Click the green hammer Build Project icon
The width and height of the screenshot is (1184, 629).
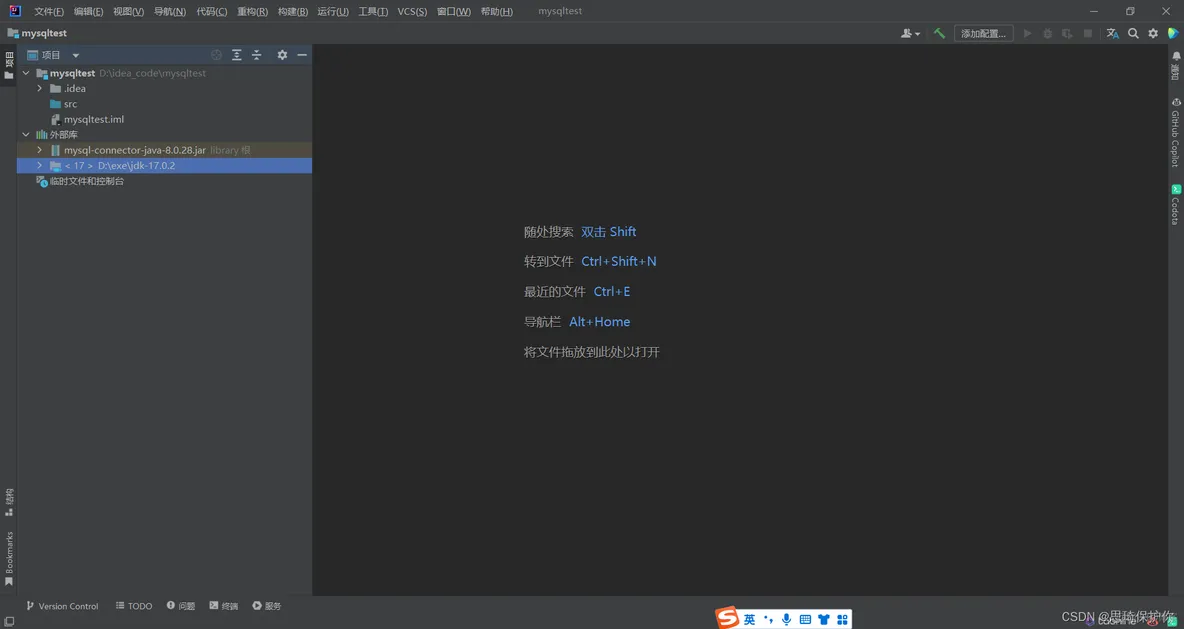point(939,33)
